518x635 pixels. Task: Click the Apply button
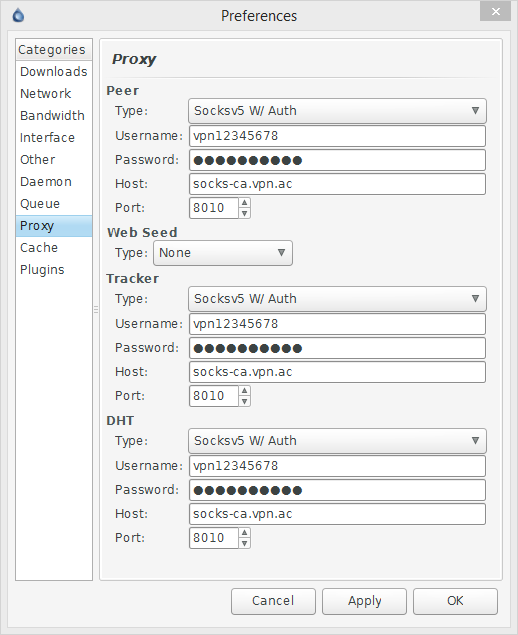pyautogui.click(x=364, y=601)
